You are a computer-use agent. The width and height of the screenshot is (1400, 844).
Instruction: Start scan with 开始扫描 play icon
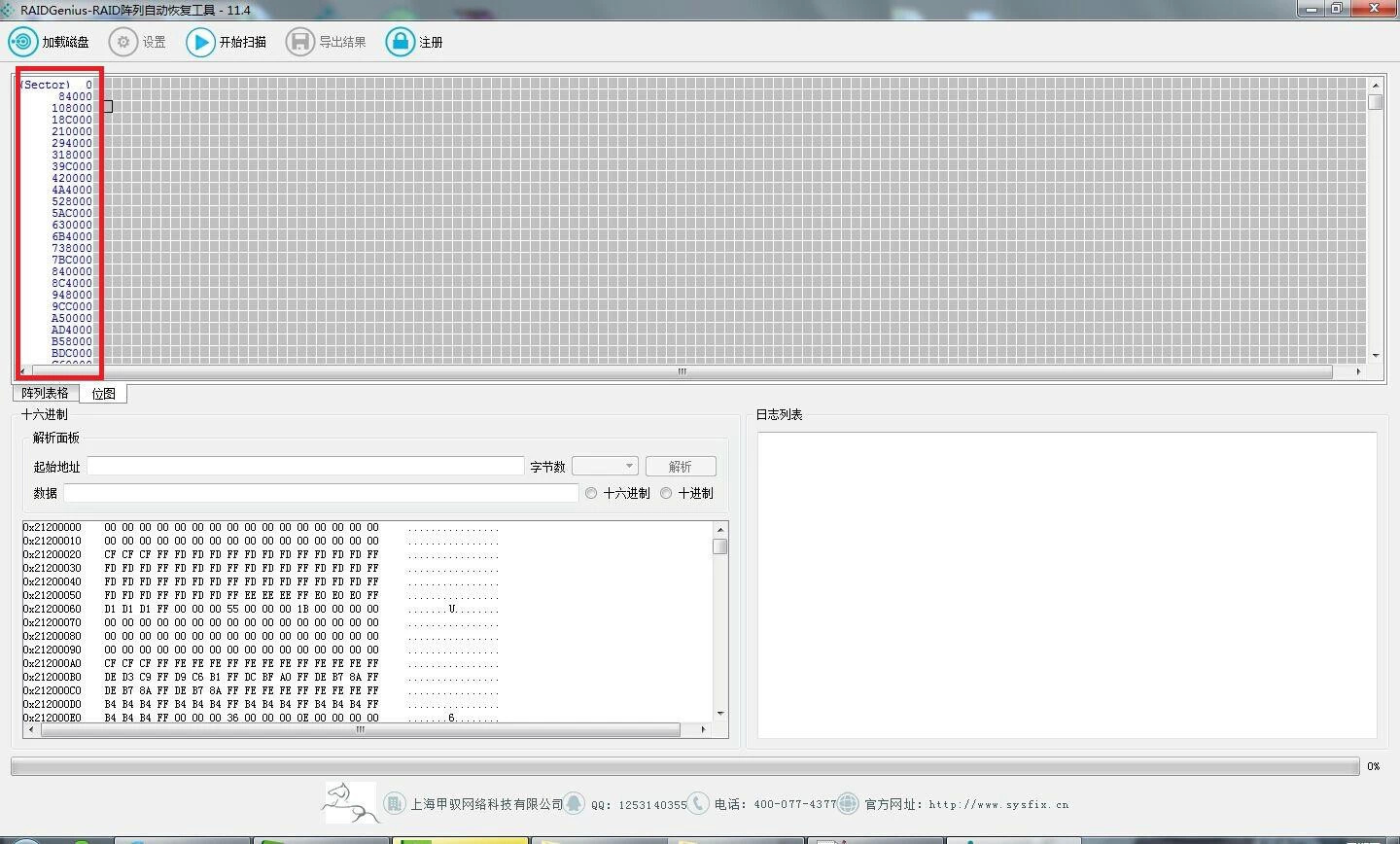pos(200,42)
